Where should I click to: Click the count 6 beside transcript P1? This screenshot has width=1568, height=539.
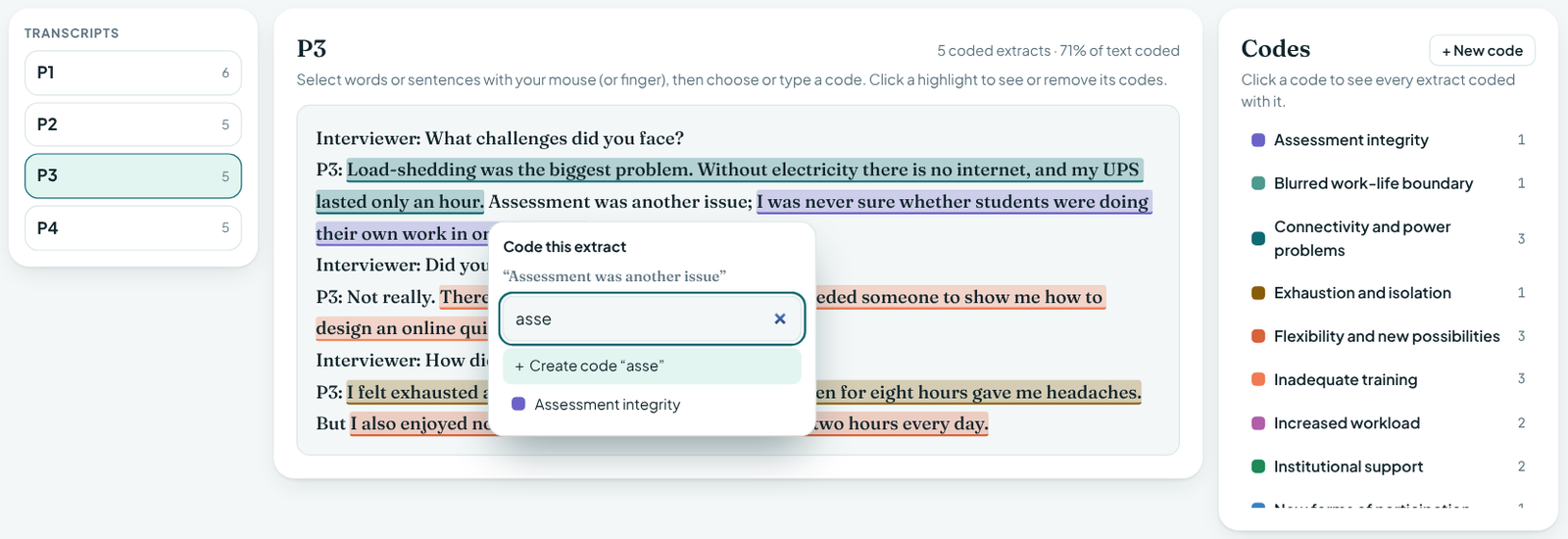point(225,73)
